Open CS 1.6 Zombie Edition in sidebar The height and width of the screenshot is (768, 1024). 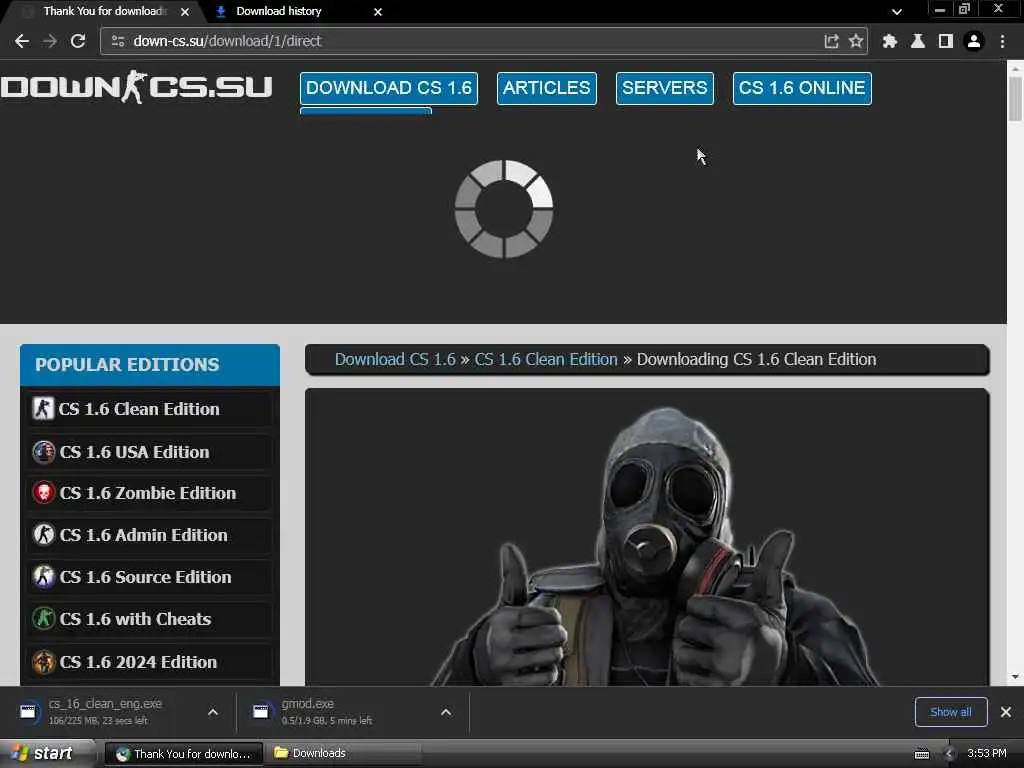150,493
